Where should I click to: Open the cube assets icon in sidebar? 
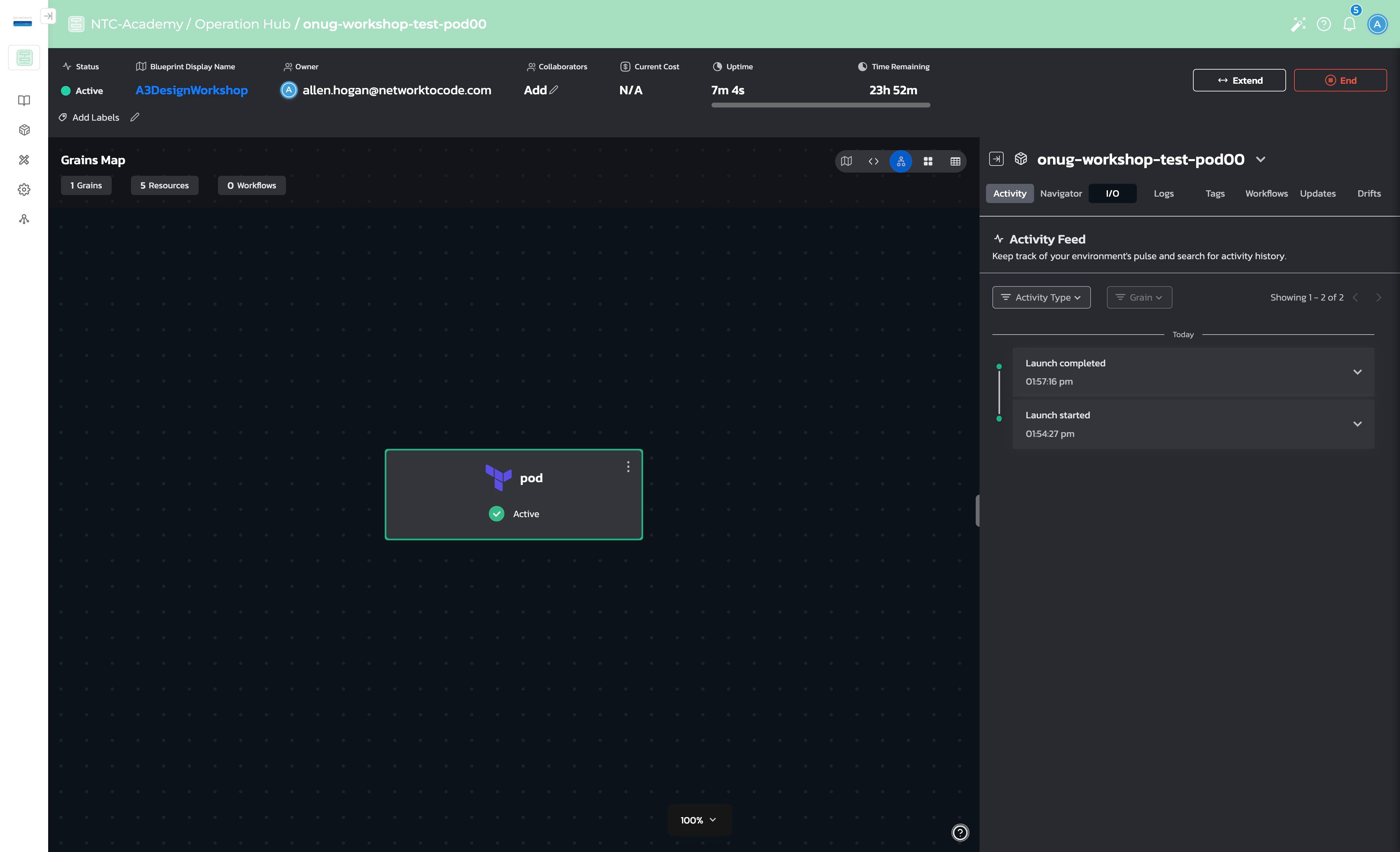(x=24, y=130)
